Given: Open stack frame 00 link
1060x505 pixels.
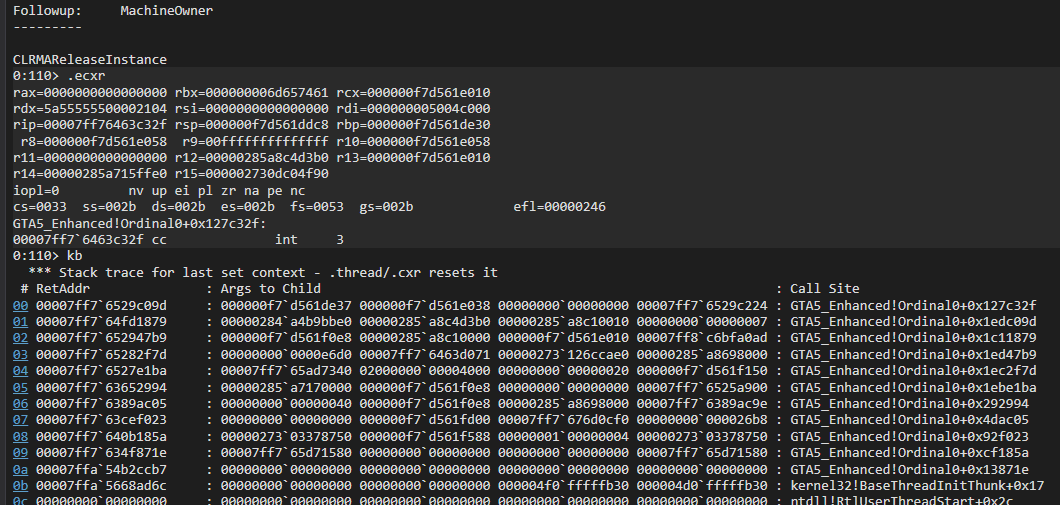Looking at the screenshot, I should pos(20,306).
